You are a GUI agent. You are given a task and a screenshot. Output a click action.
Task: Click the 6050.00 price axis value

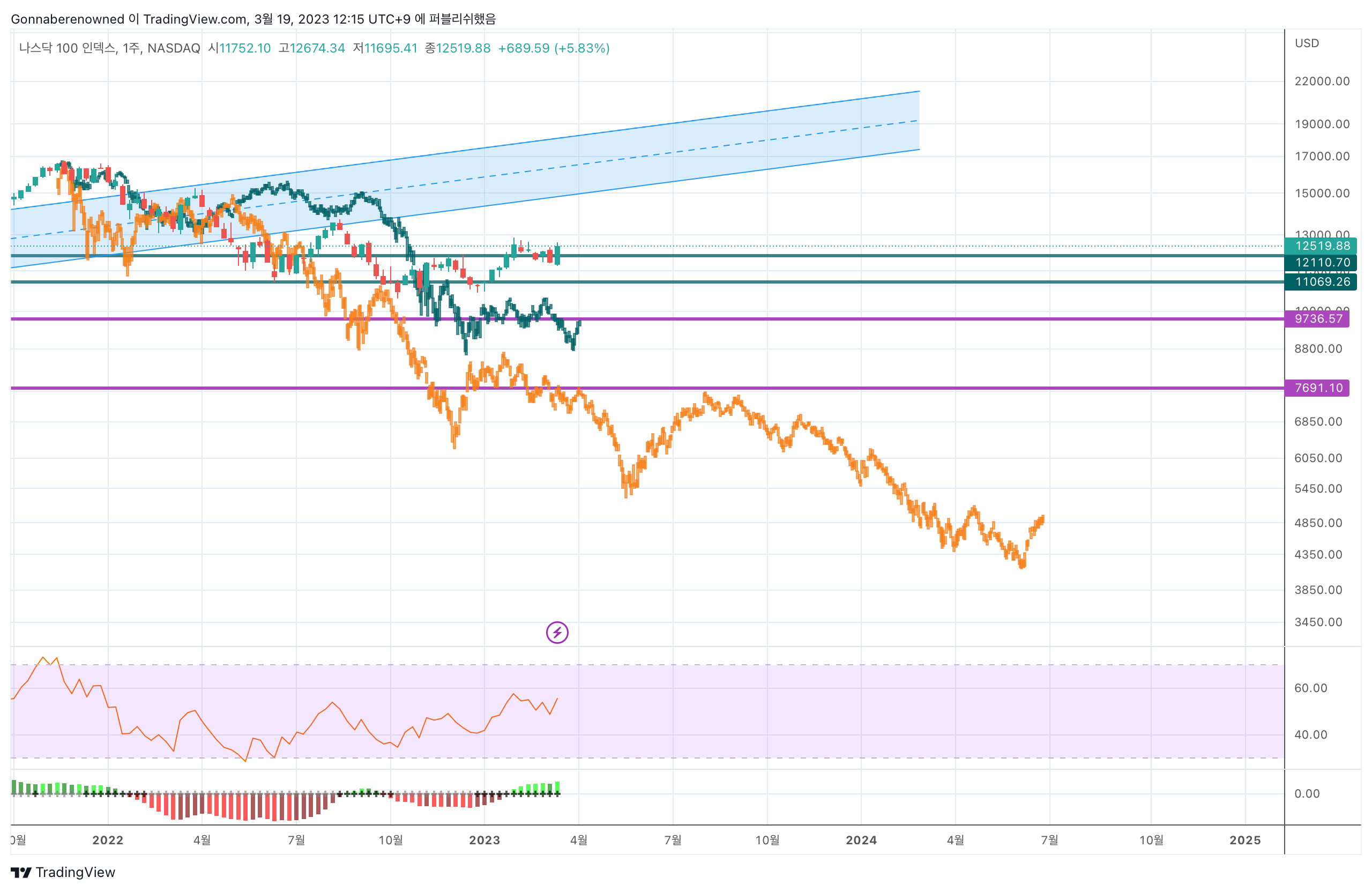coord(1318,458)
